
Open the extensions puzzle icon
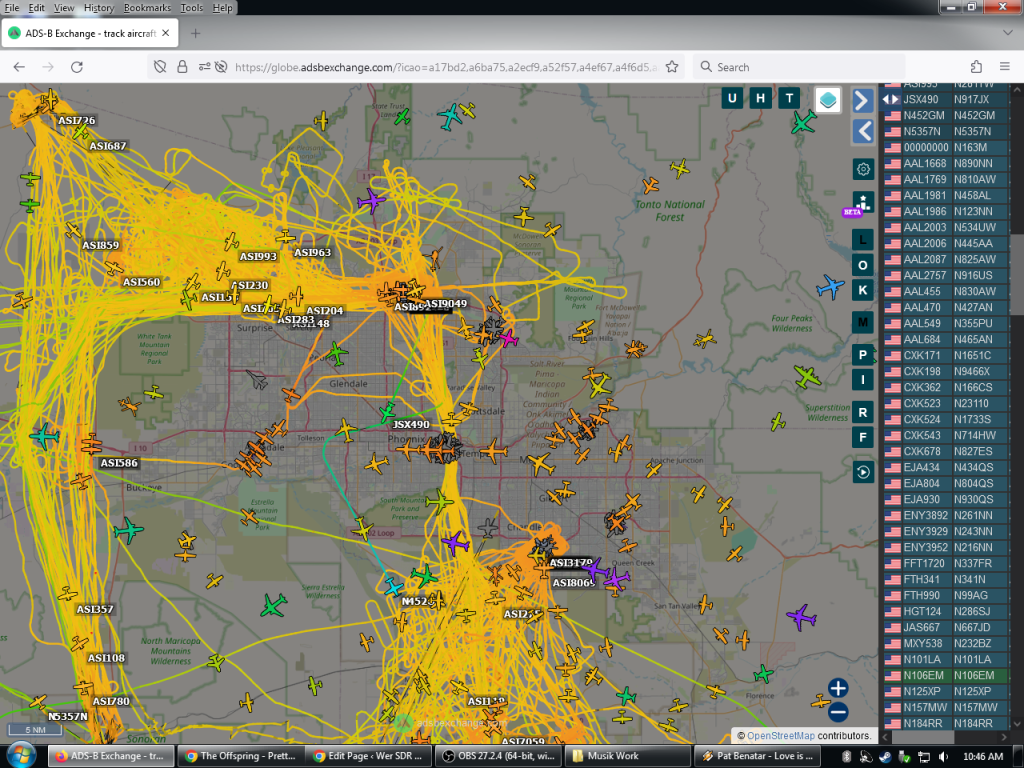point(976,67)
